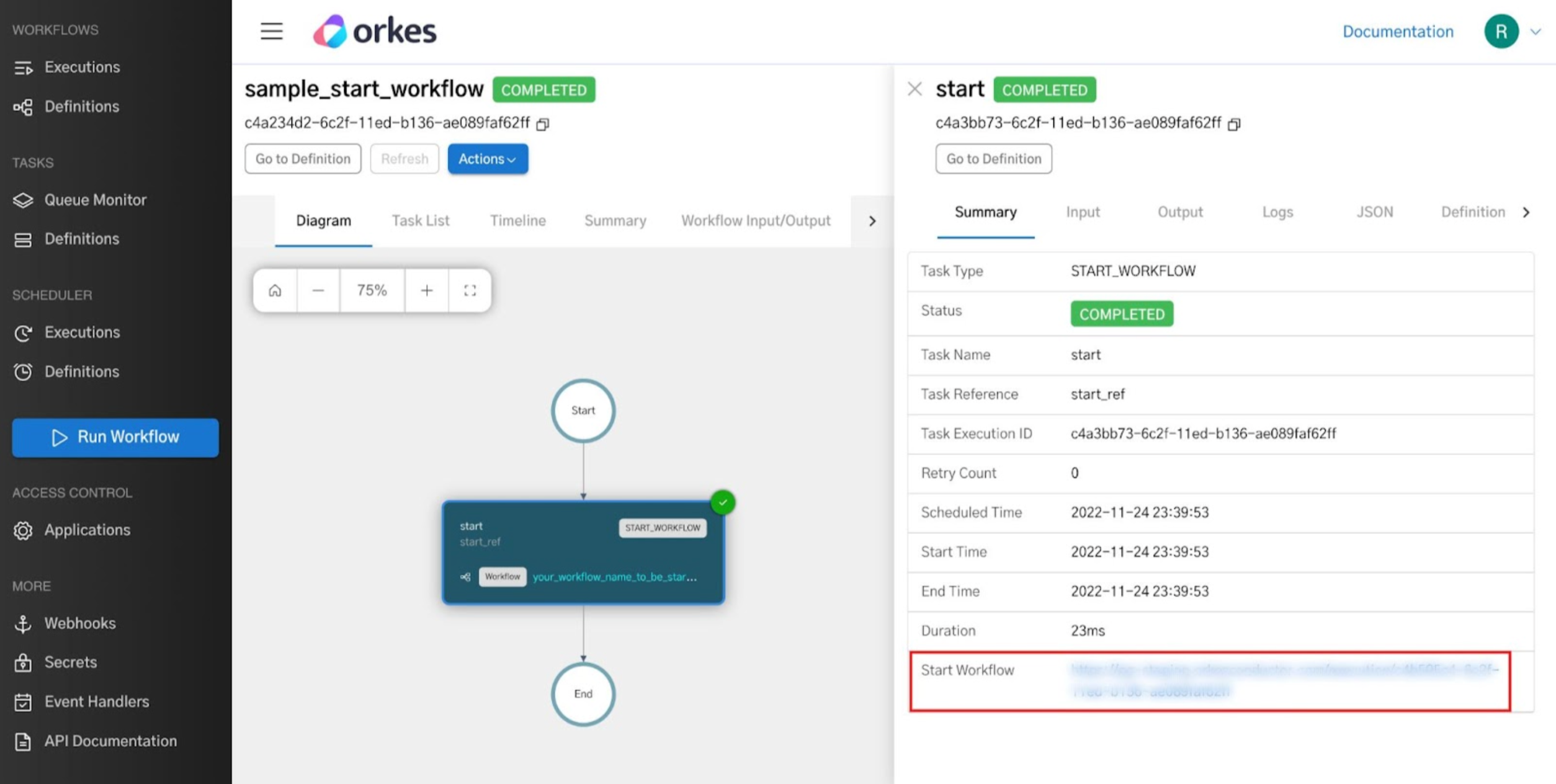The image size is (1556, 784).
Task: Open the Webhooks page
Action: pyautogui.click(x=79, y=623)
